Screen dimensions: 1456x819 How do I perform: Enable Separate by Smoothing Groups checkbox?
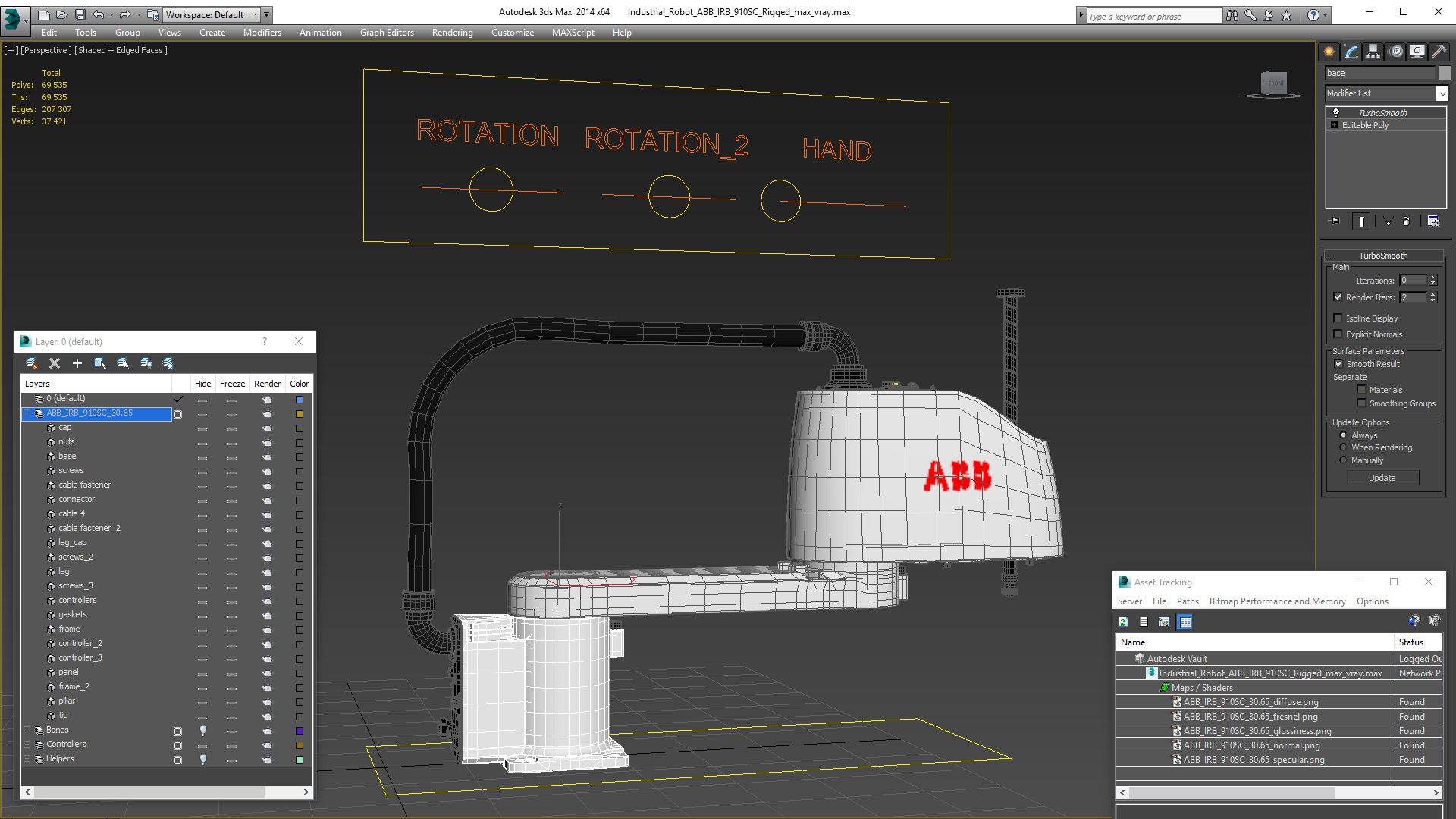[1361, 403]
